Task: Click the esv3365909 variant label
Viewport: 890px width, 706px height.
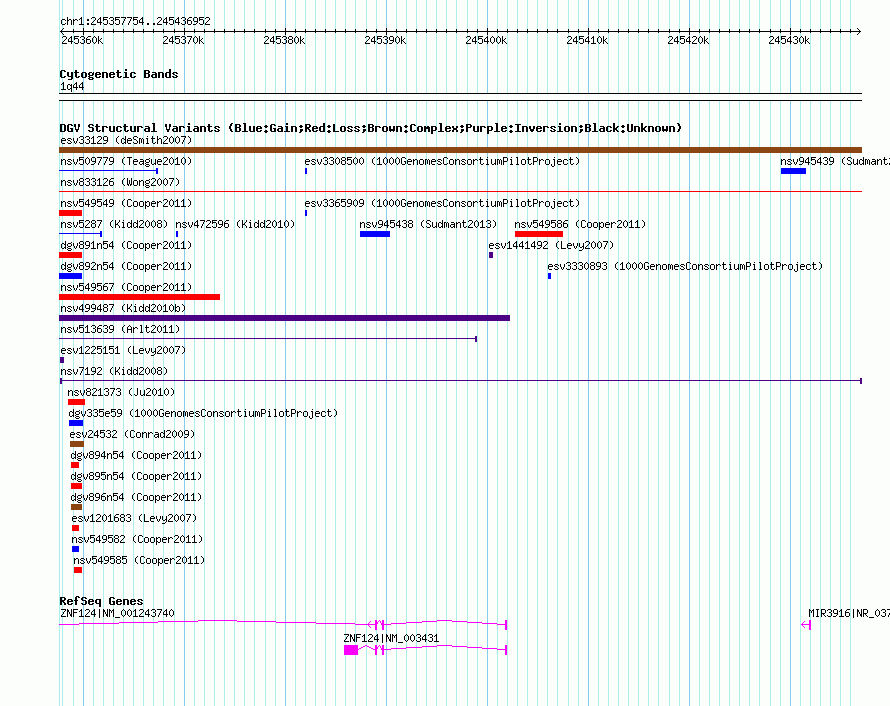Action: tap(442, 203)
